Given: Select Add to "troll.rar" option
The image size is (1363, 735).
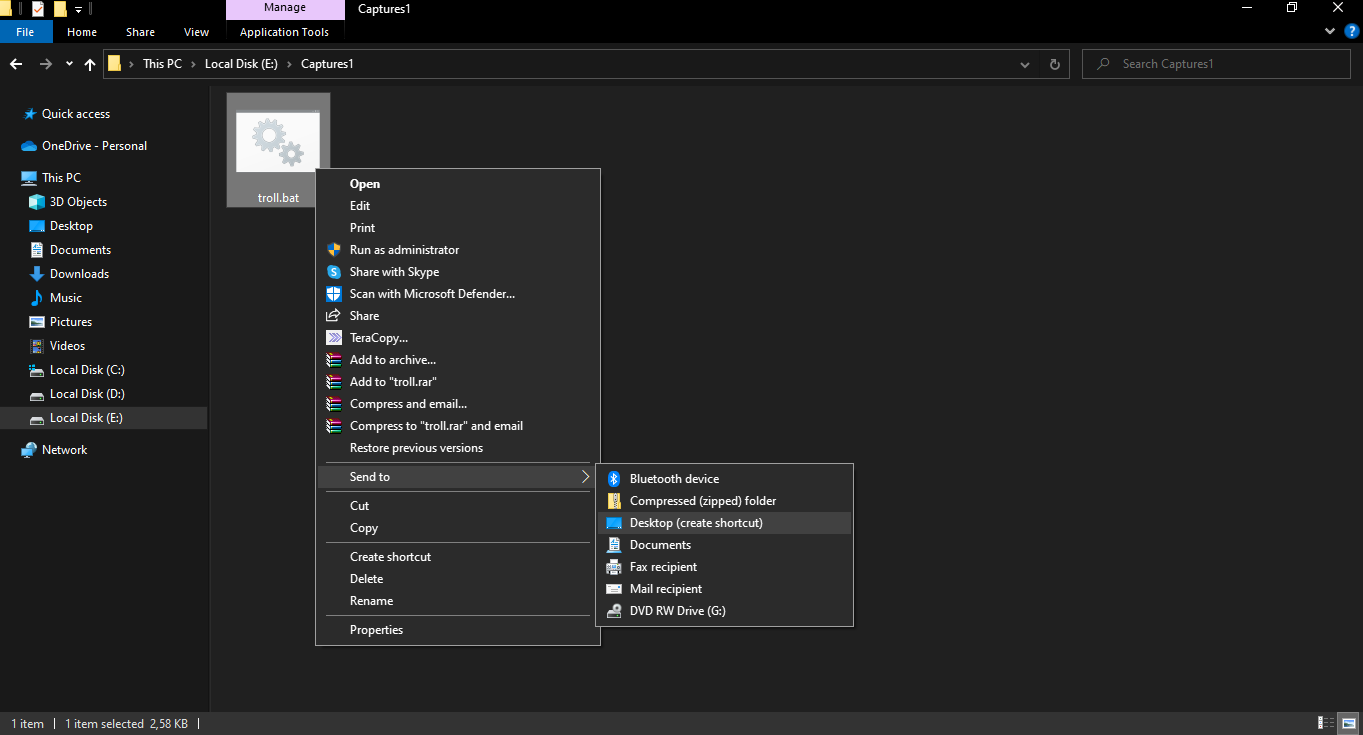Looking at the screenshot, I should click(x=458, y=382).
